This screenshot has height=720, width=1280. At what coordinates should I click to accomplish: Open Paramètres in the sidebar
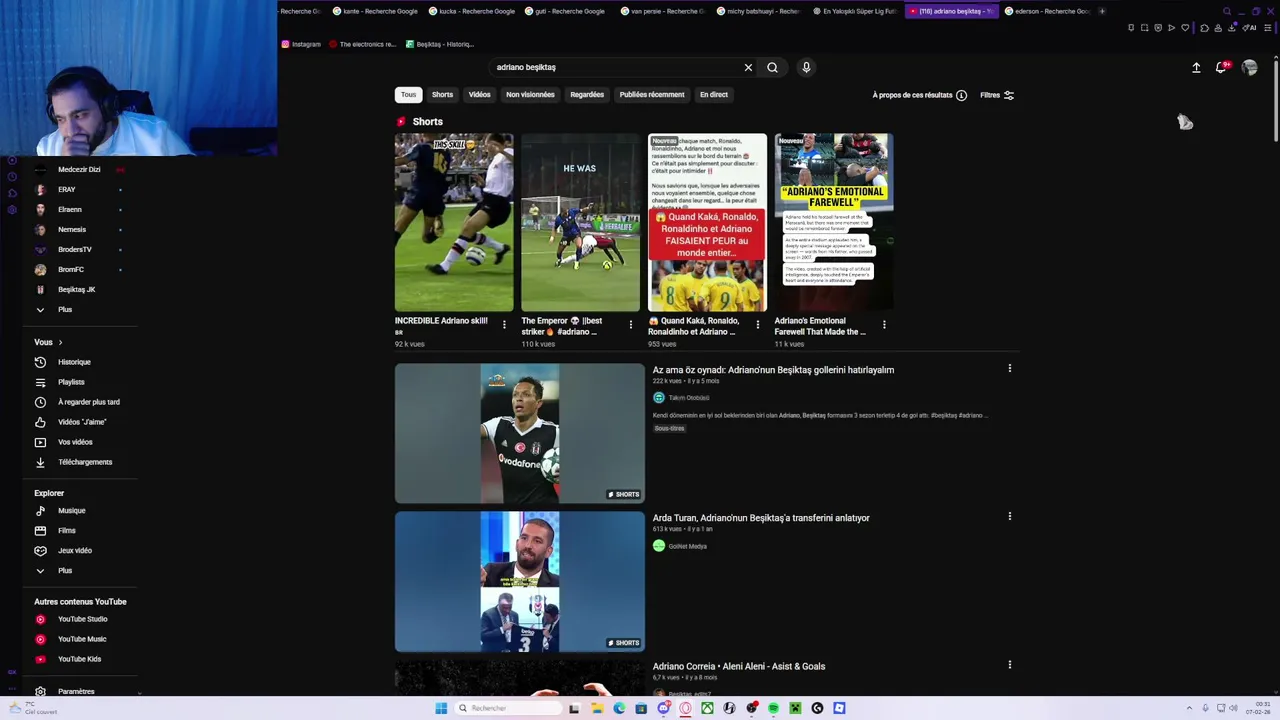pyautogui.click(x=76, y=691)
